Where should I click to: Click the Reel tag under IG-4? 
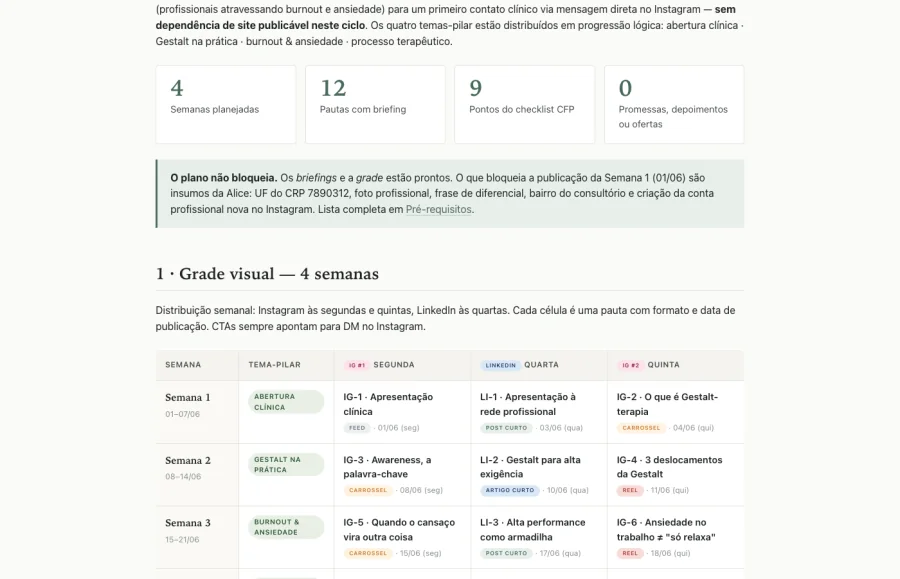pyautogui.click(x=630, y=490)
